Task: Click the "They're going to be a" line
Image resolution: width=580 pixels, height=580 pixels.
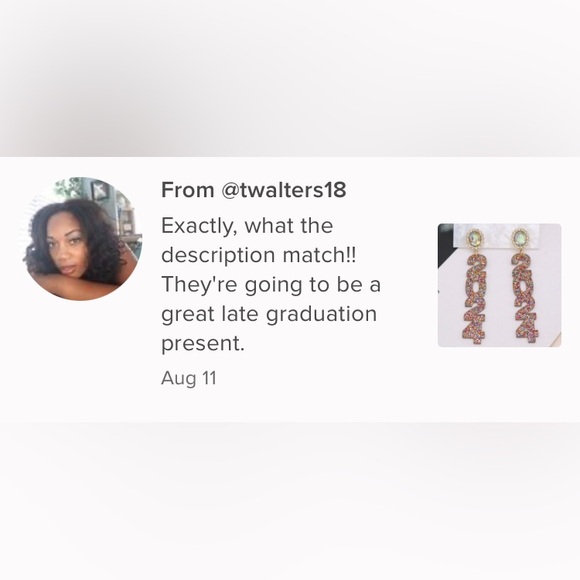Action: [271, 285]
